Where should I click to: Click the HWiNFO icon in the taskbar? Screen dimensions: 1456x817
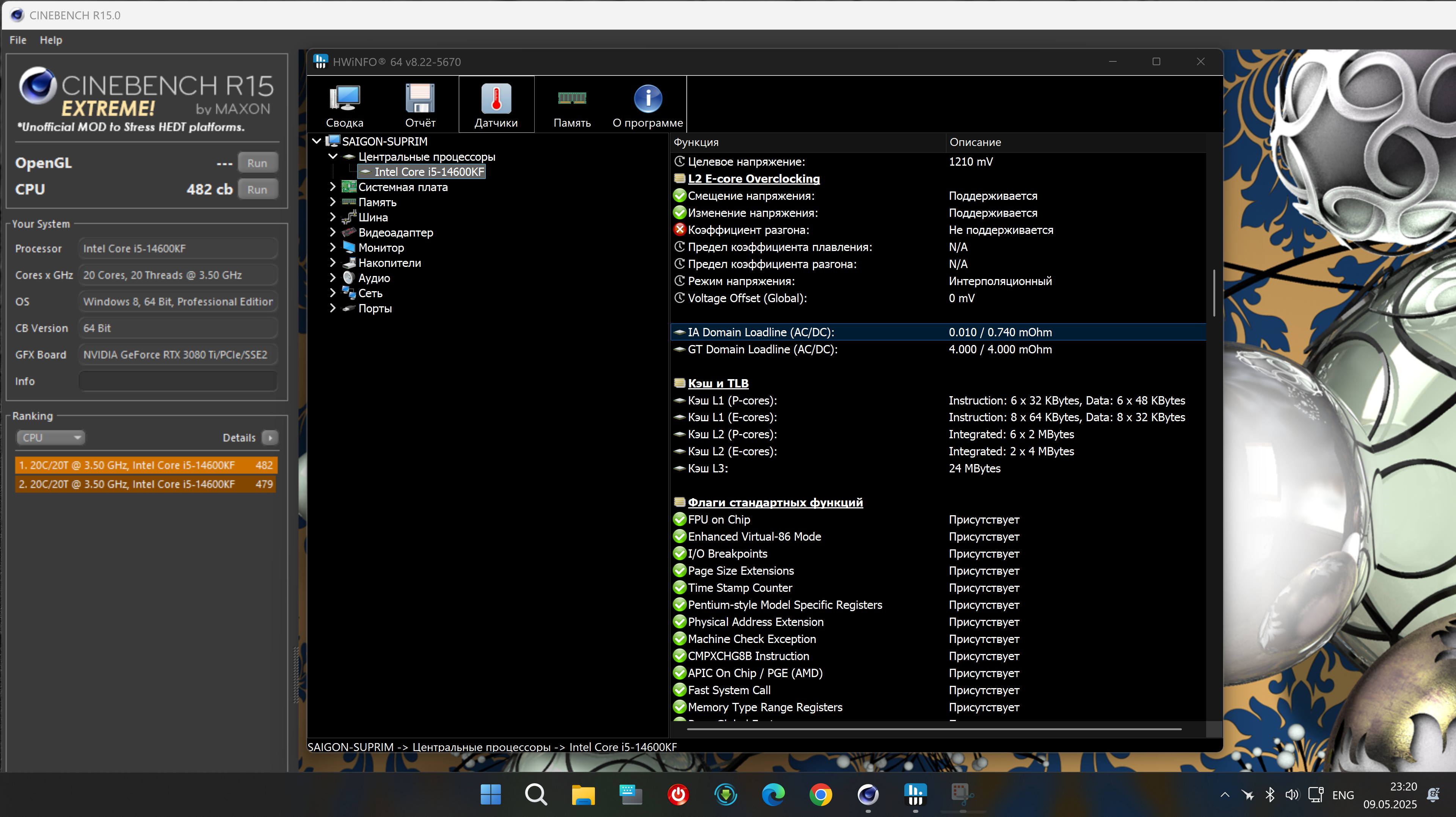(x=915, y=794)
